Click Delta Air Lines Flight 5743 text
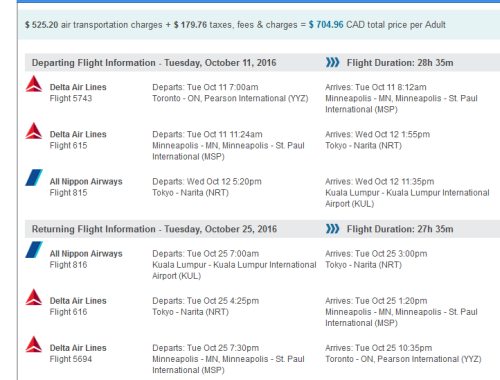 [x=78, y=93]
